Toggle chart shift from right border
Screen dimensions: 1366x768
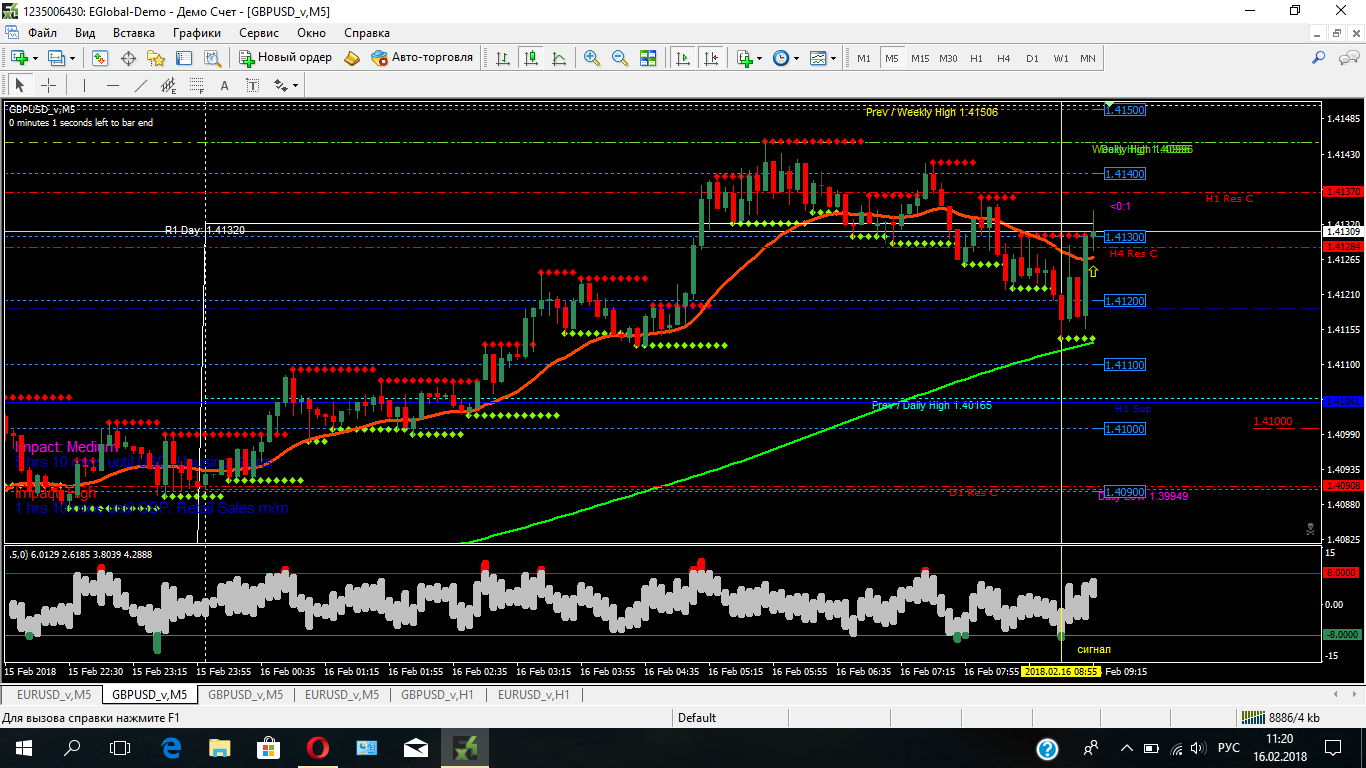click(712, 58)
